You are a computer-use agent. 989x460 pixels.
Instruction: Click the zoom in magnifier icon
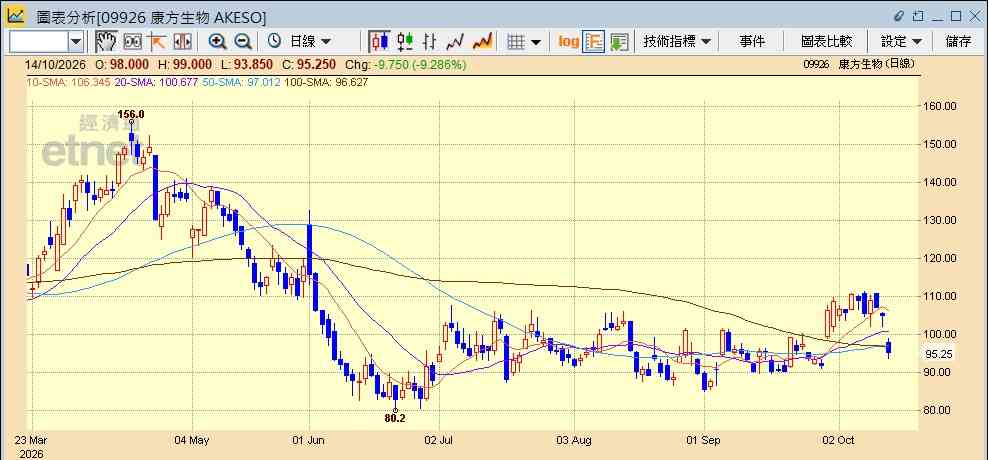tap(218, 42)
